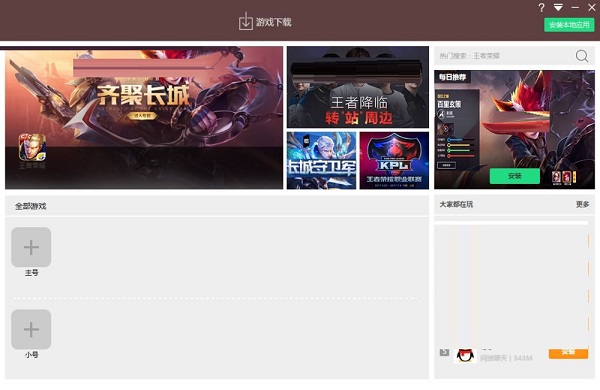This screenshot has height=390, width=600.
Task: Click the orange 安装 button beside QQ
Action: pos(568,353)
